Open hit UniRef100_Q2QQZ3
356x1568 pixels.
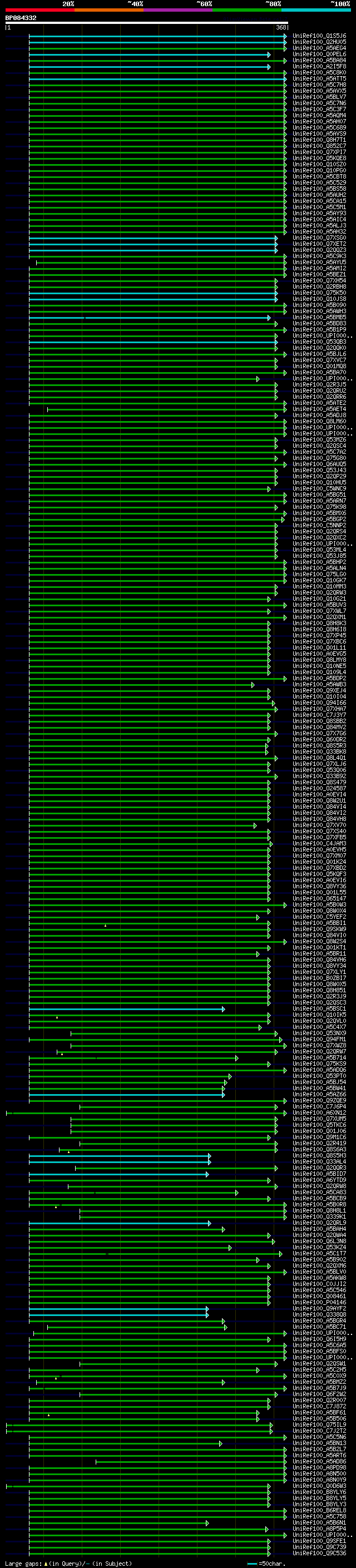(x=319, y=250)
